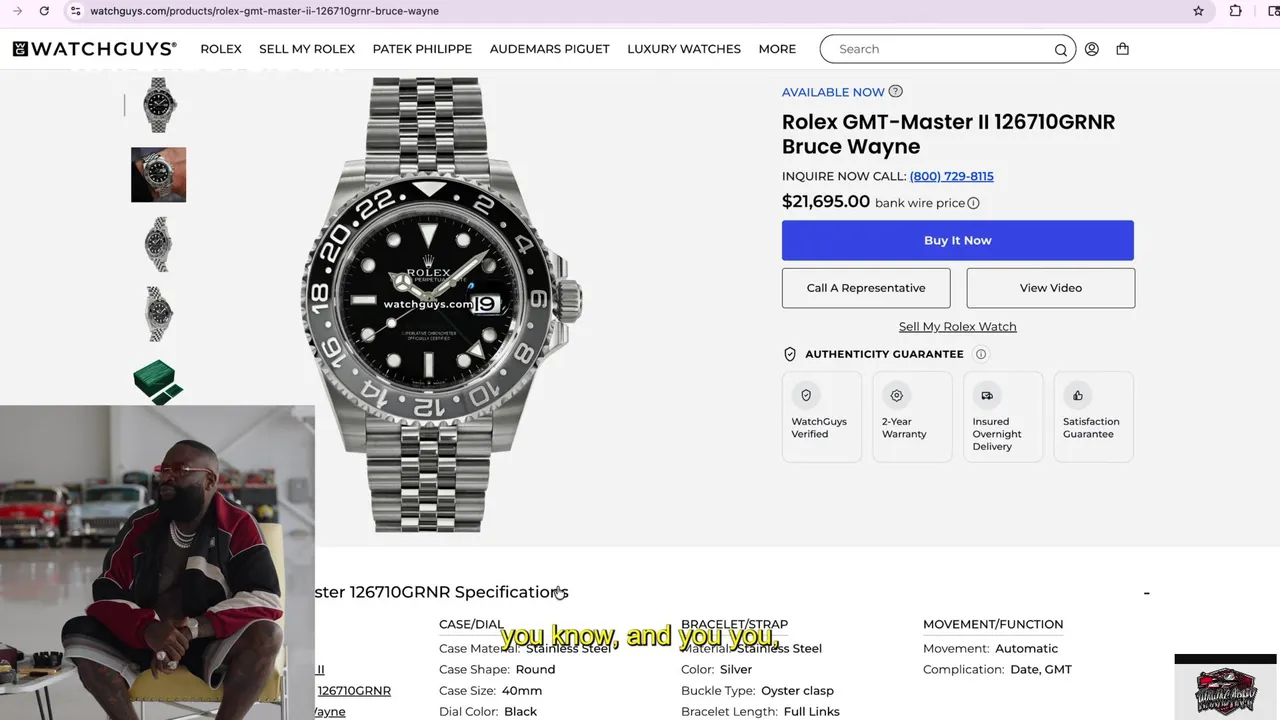Reload the page in the browser

(x=44, y=11)
